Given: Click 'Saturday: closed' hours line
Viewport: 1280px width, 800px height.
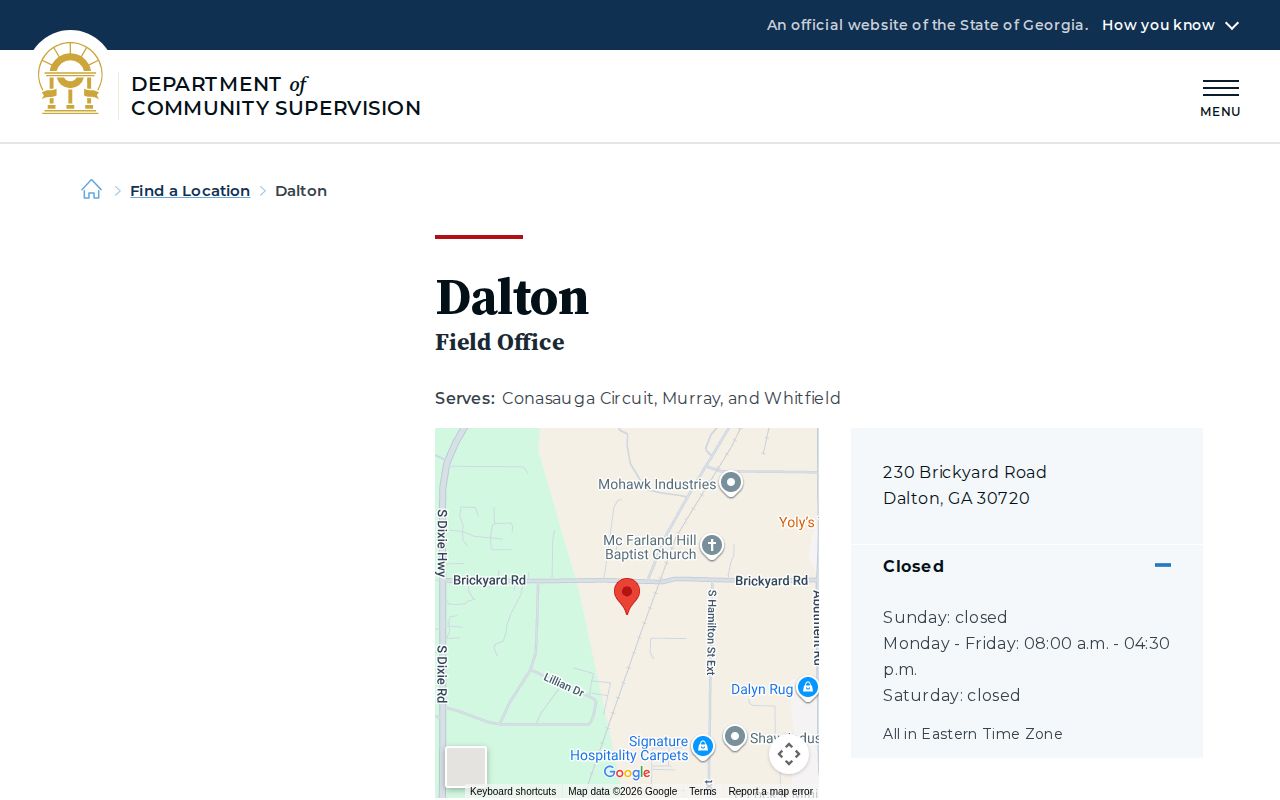Looking at the screenshot, I should click(952, 695).
